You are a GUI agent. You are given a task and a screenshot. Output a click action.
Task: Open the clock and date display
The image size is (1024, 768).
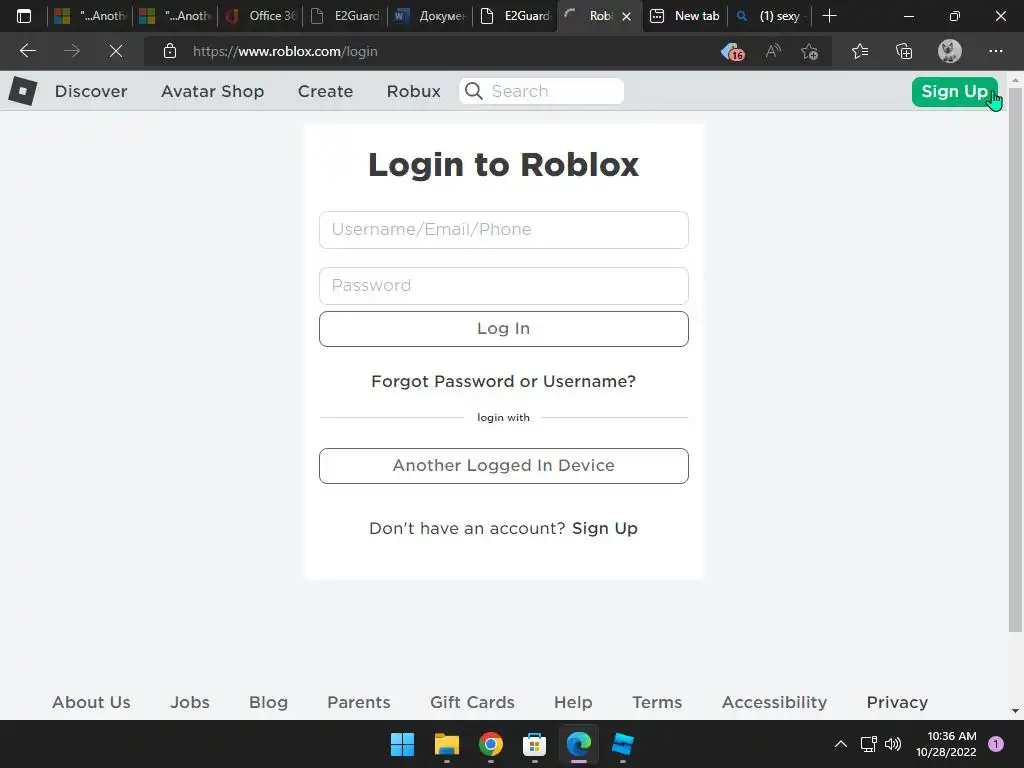(946, 744)
